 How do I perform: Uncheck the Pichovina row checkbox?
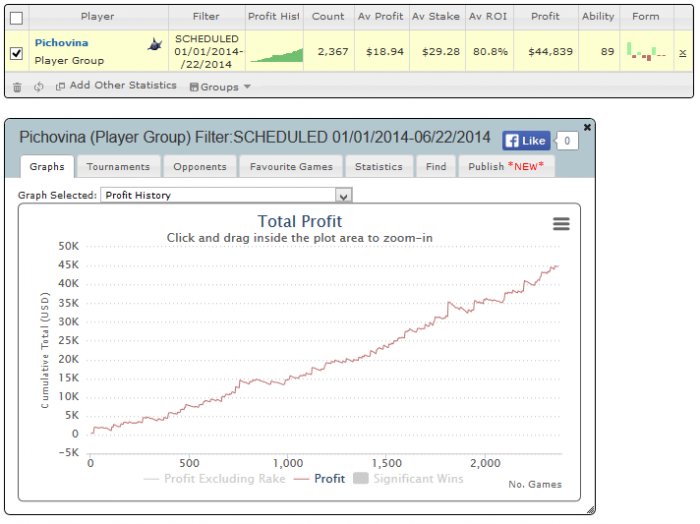17,53
